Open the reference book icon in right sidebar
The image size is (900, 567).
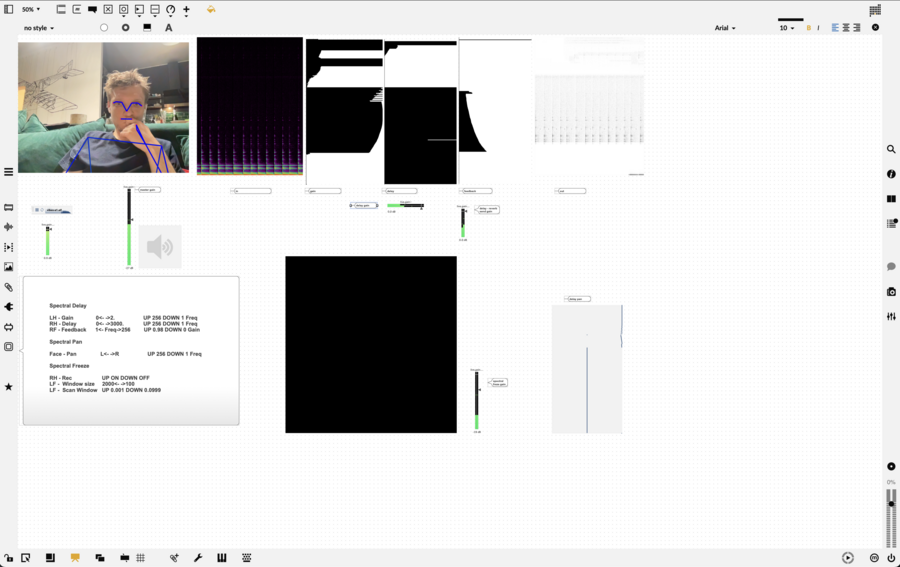pyautogui.click(x=891, y=199)
